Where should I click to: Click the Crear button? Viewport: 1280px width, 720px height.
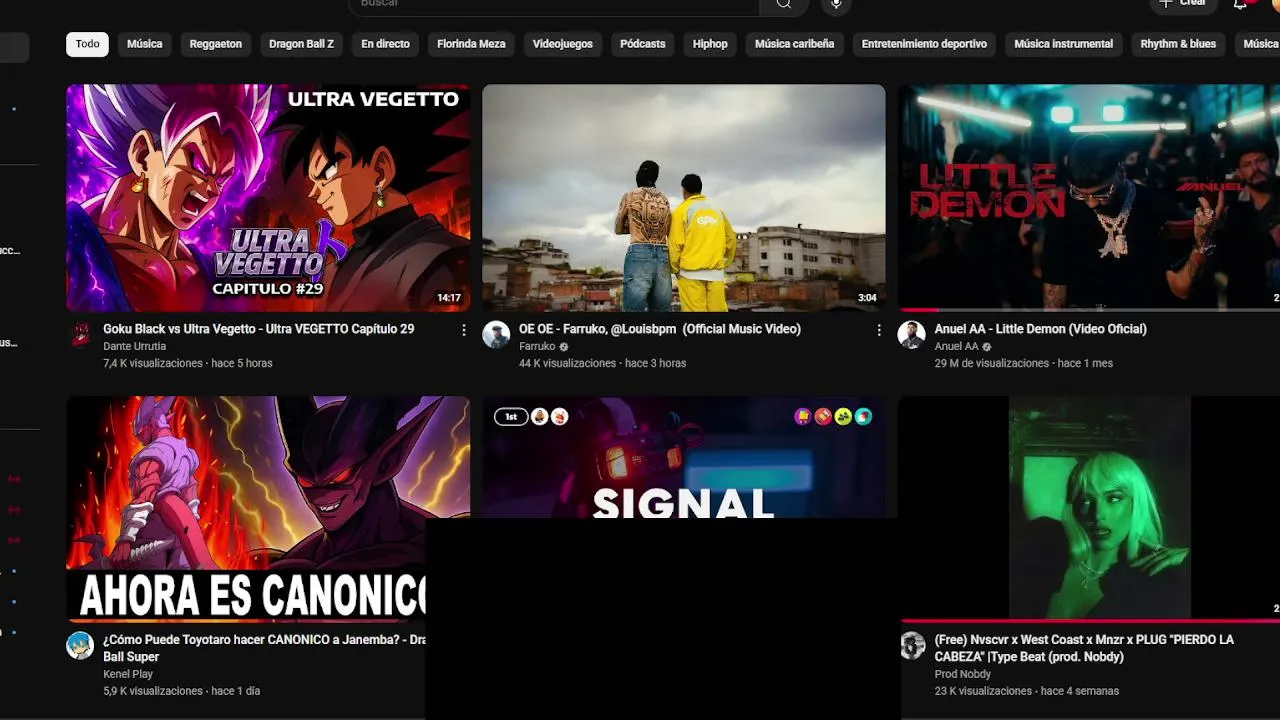[1182, 3]
